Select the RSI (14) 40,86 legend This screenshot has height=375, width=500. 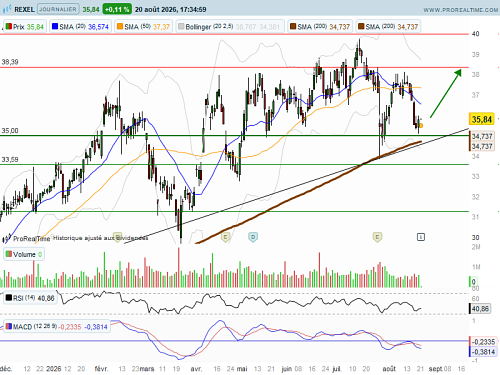[30, 298]
